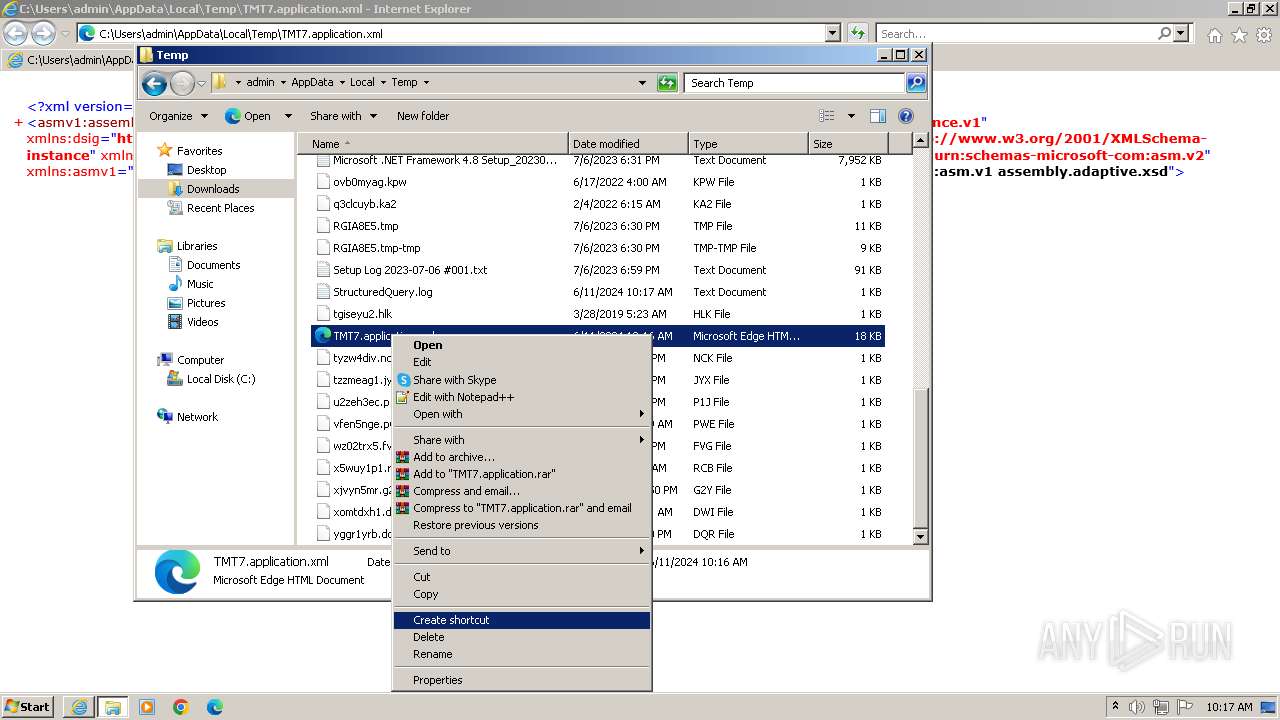The image size is (1280, 720).
Task: Expand the Open with submenu
Action: click(x=521, y=414)
